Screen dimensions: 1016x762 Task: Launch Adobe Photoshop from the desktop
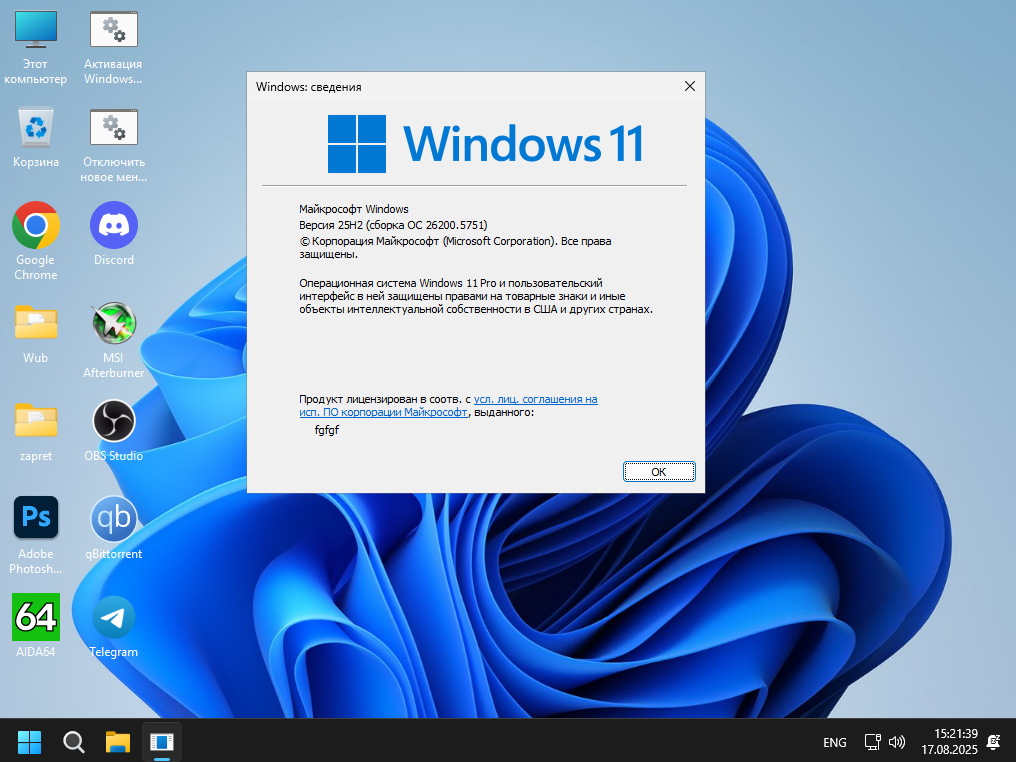tap(36, 535)
